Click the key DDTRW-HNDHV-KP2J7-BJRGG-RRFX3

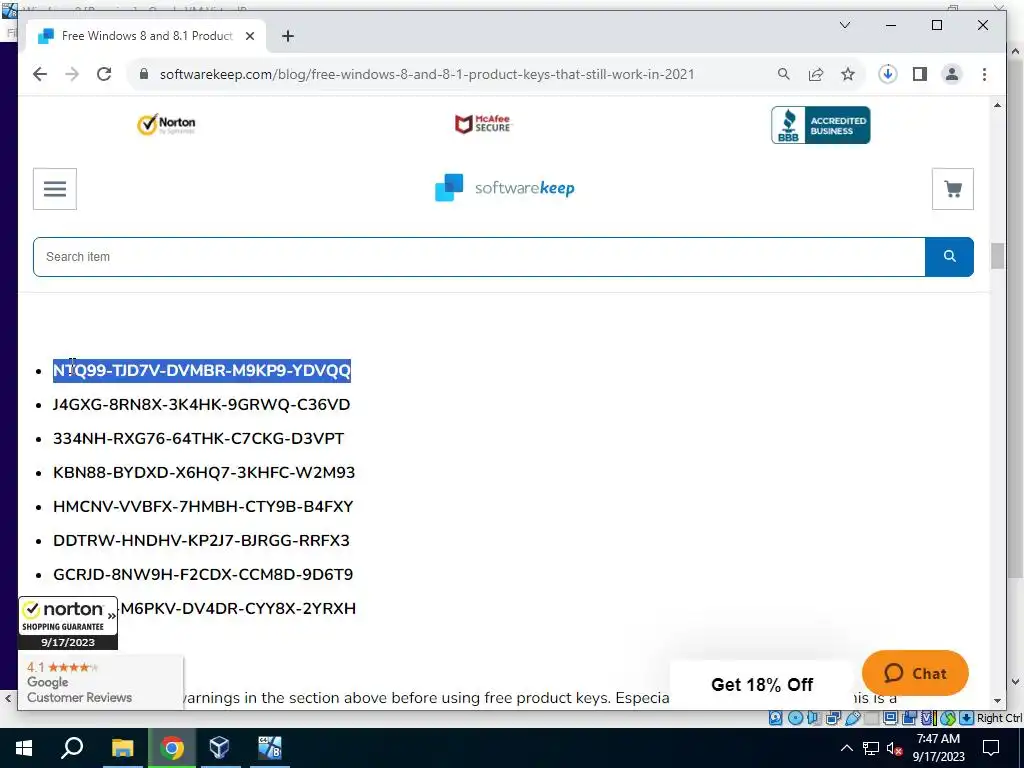(201, 541)
